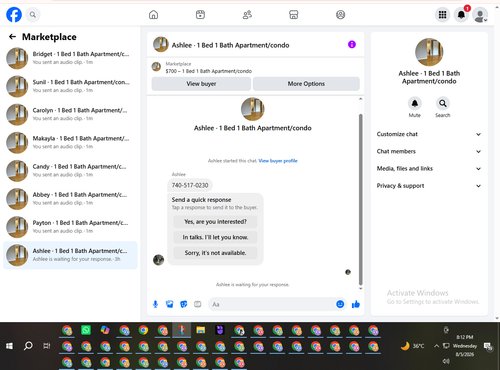
Task: Click the $700 listing summary text
Action: click(209, 71)
